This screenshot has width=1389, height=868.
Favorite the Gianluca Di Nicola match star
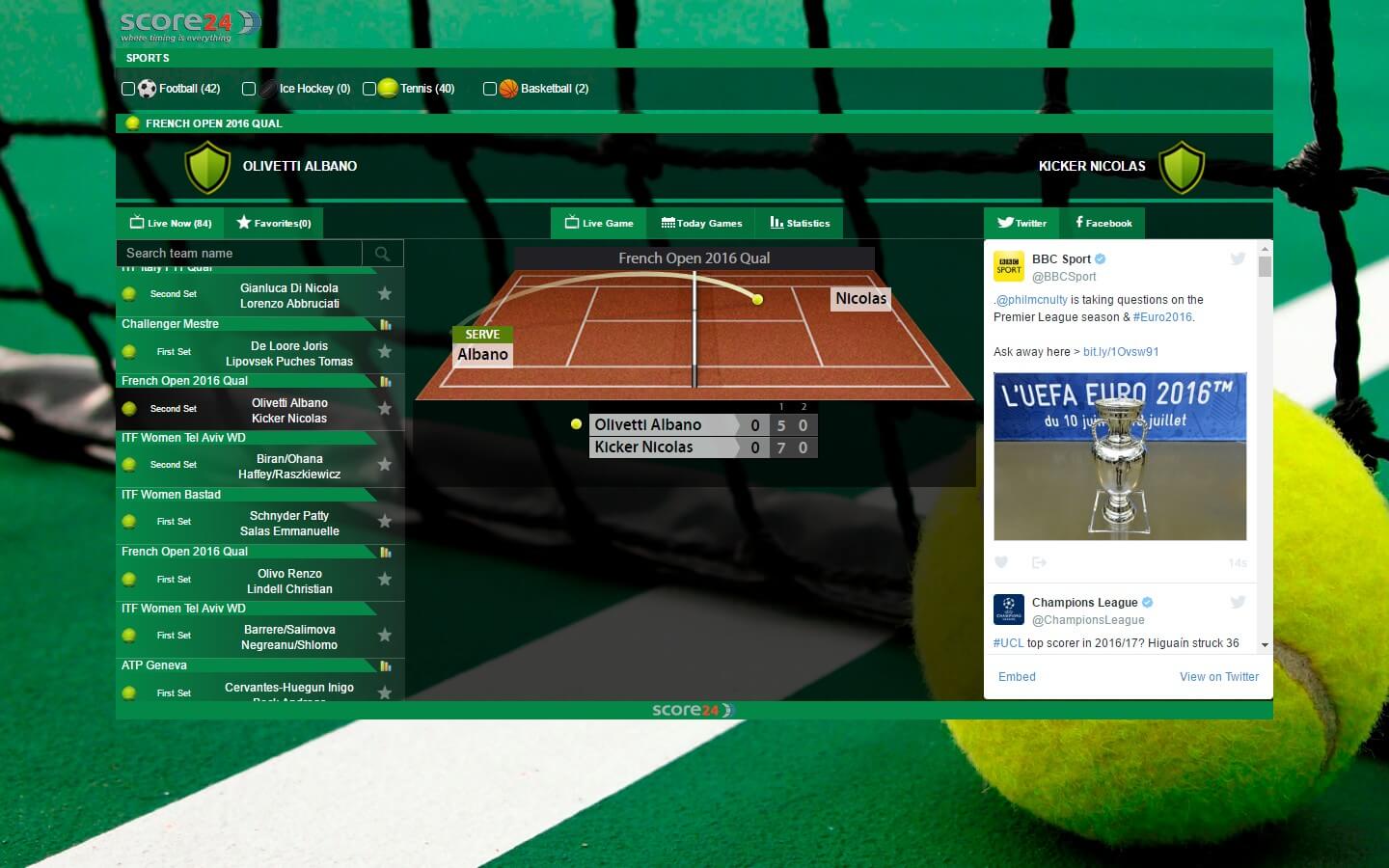click(385, 294)
